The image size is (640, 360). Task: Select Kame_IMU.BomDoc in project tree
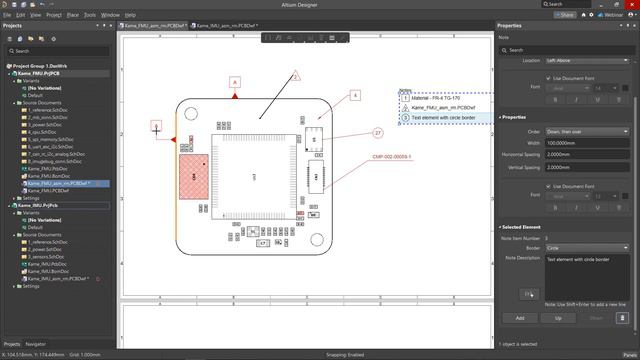point(49,271)
